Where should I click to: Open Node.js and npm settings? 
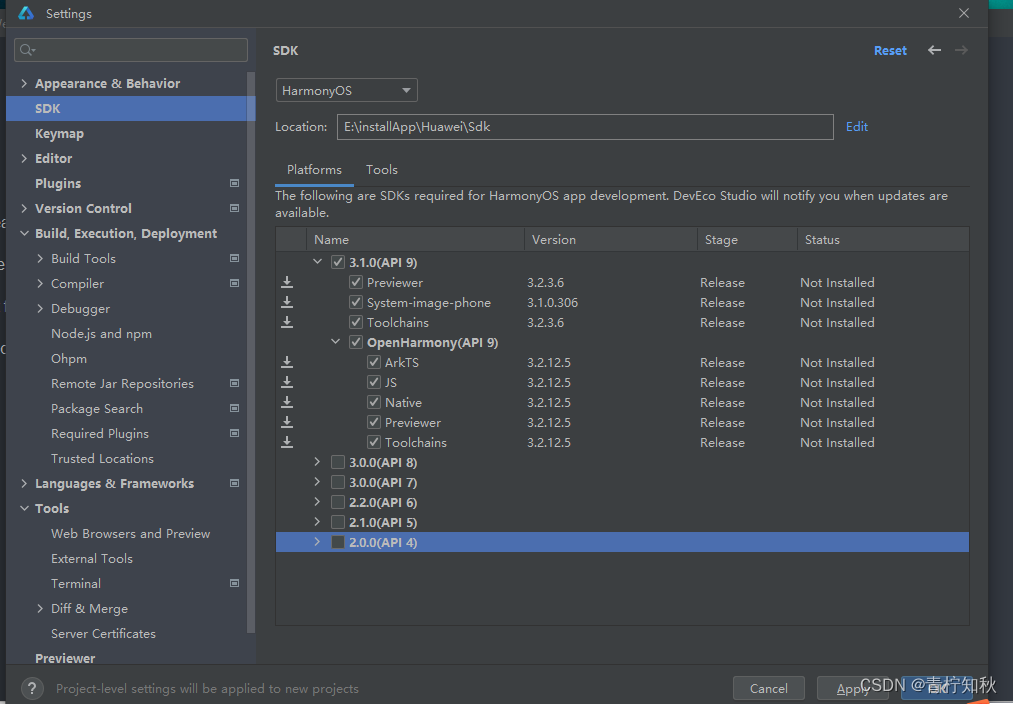[x=101, y=334]
